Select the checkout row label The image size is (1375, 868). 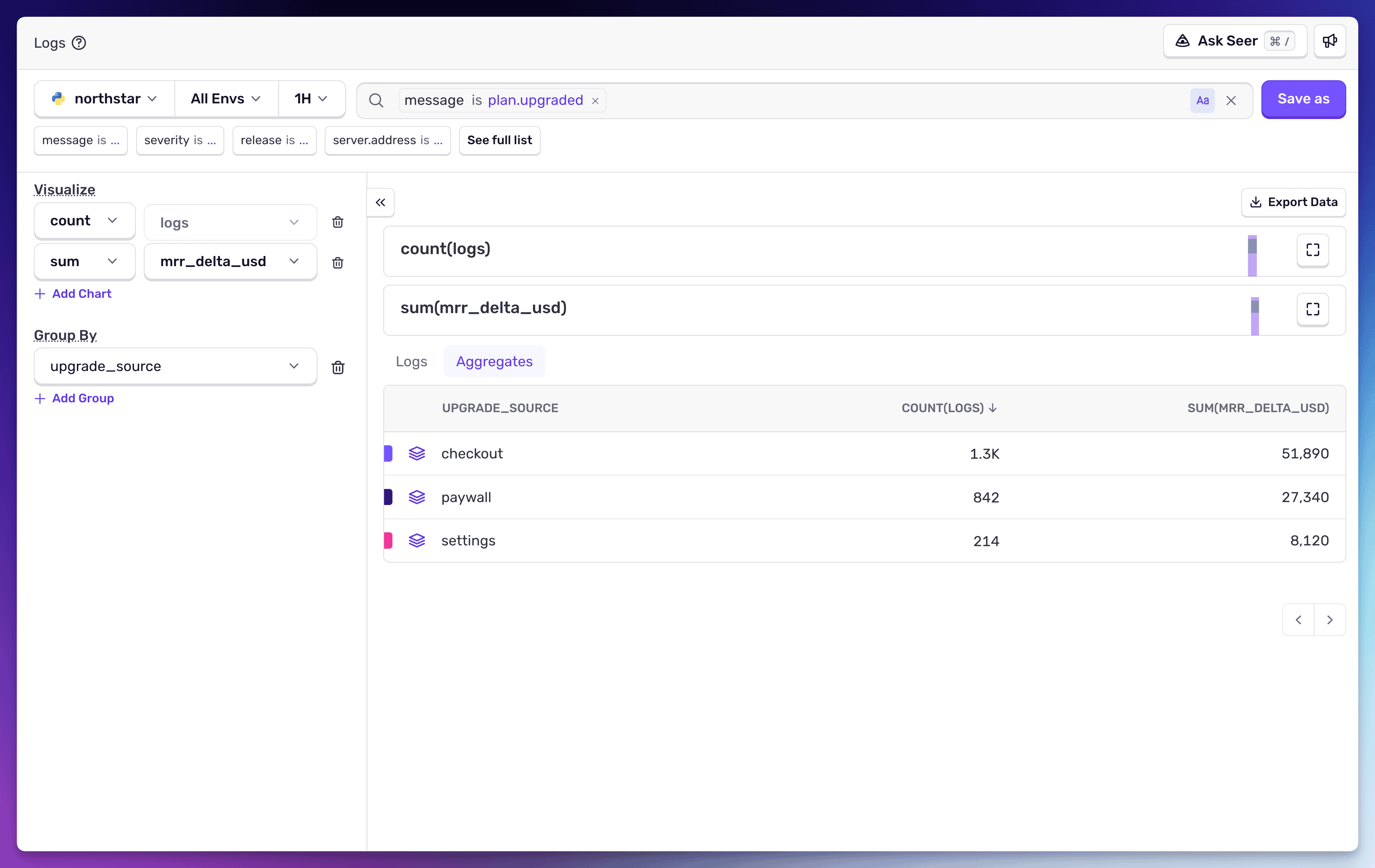point(472,454)
